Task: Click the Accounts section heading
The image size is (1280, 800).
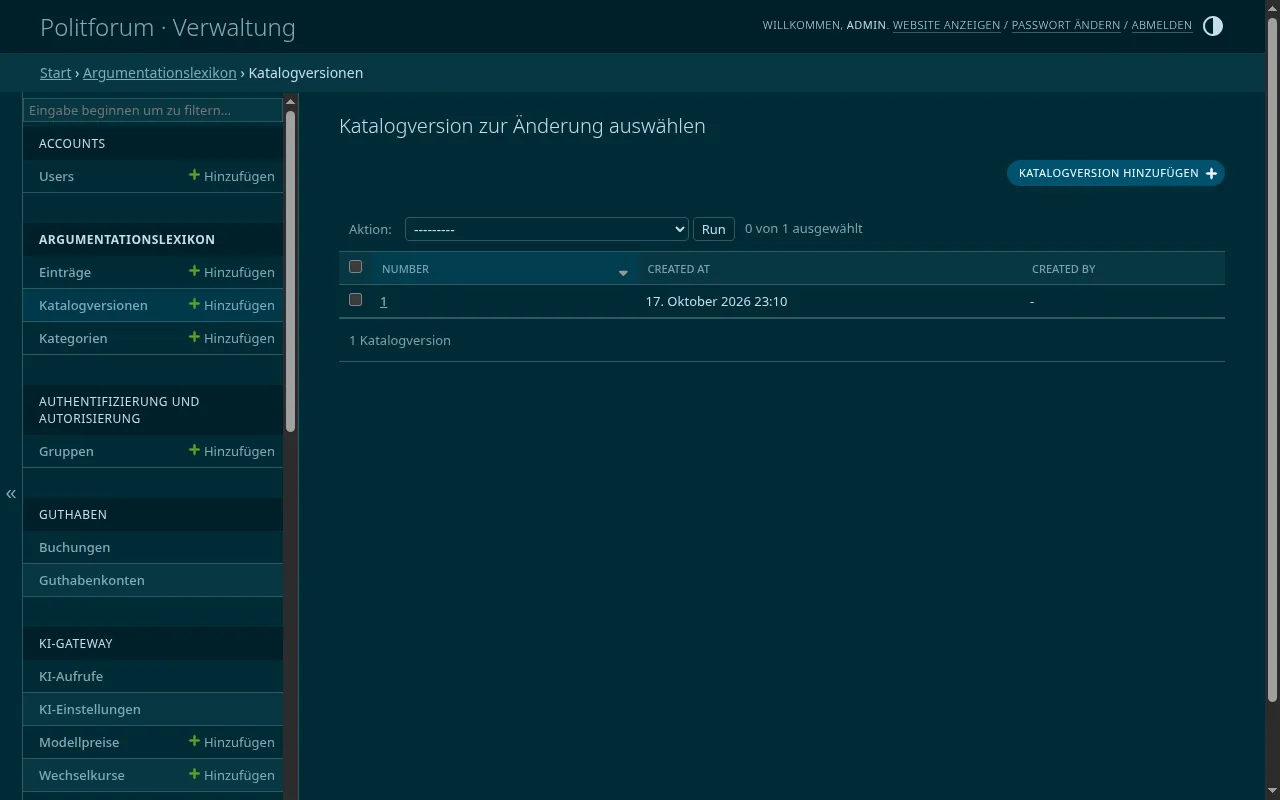Action: coord(72,143)
